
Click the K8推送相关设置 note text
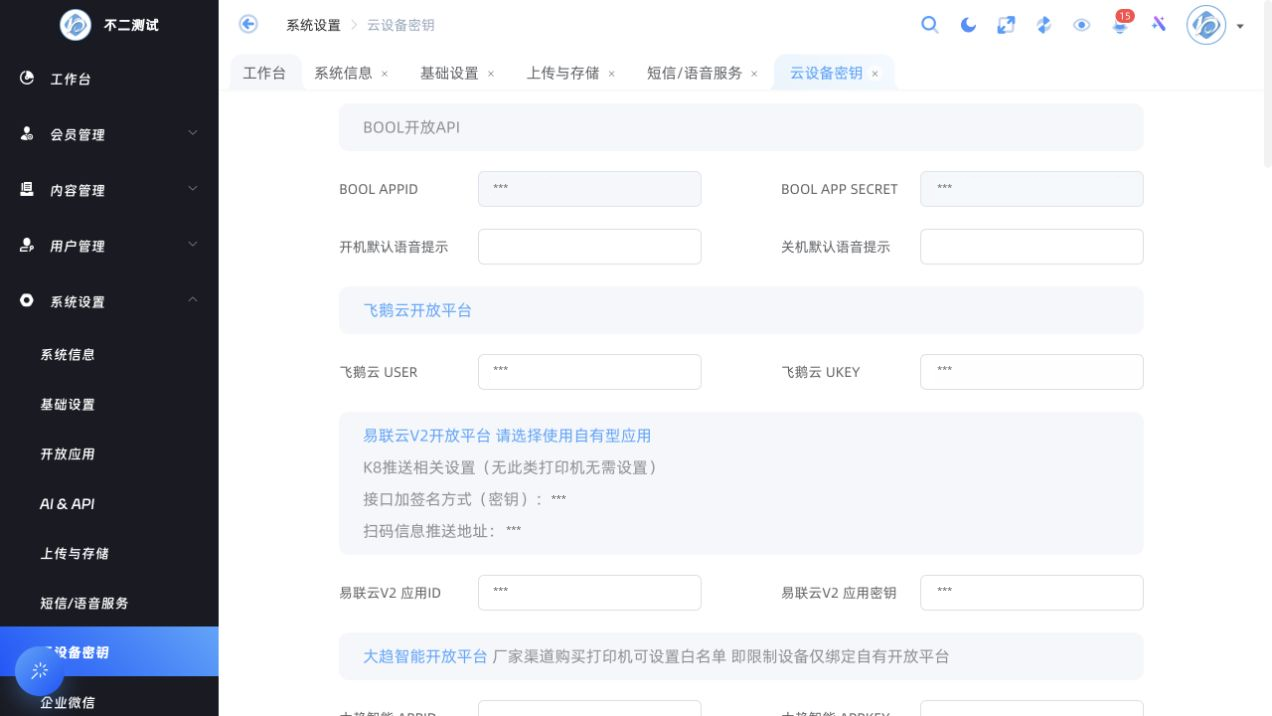510,468
